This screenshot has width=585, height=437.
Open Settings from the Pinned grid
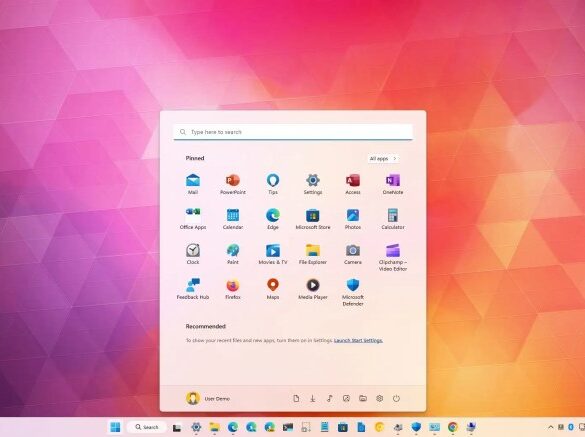pyautogui.click(x=313, y=184)
